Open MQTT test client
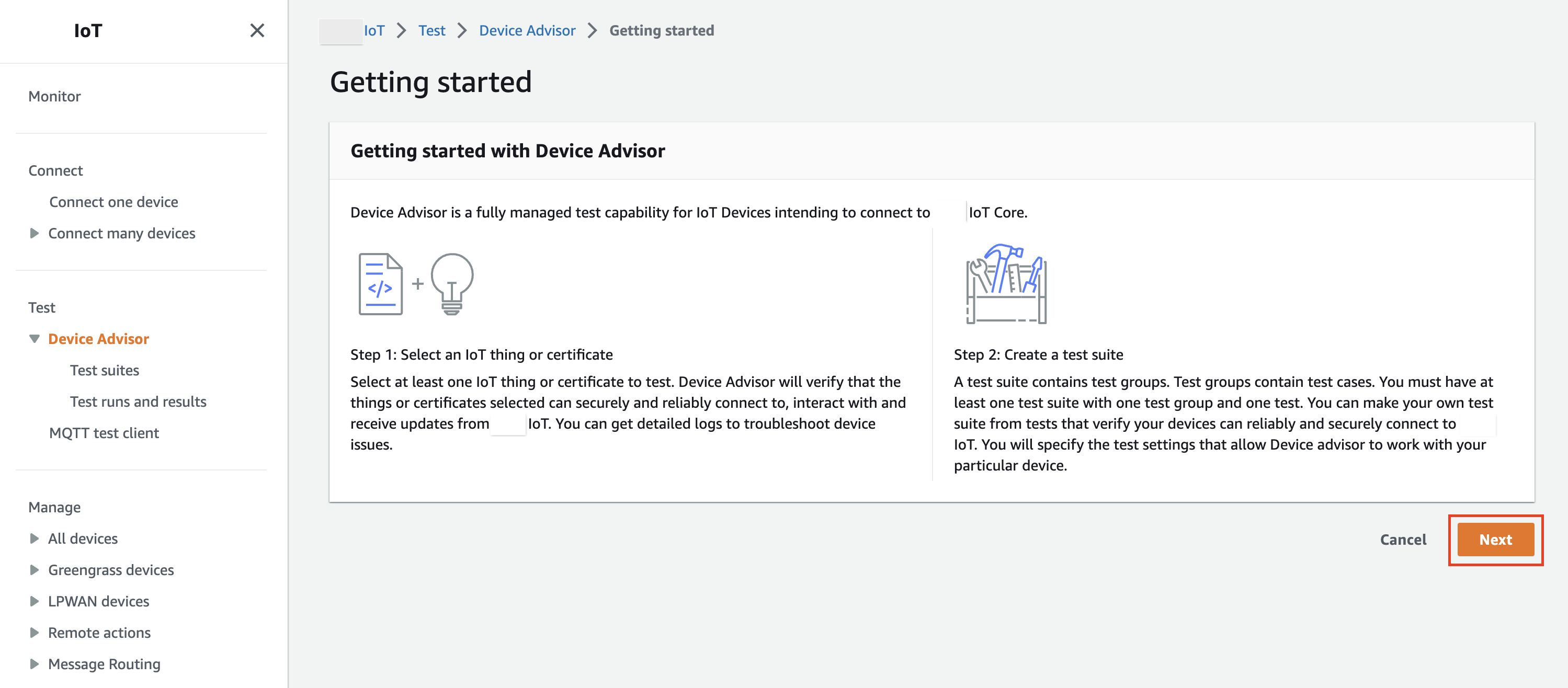 pos(104,432)
